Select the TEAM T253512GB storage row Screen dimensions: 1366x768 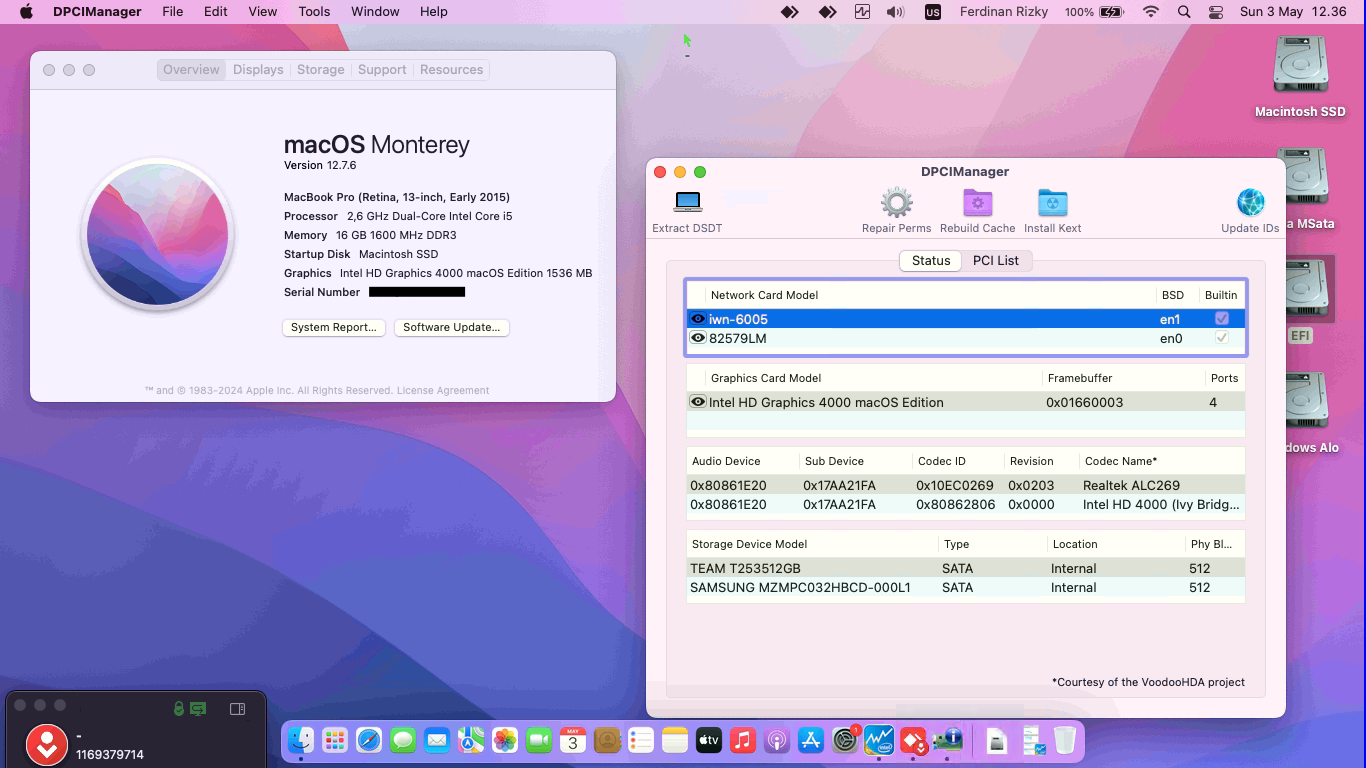click(x=965, y=568)
